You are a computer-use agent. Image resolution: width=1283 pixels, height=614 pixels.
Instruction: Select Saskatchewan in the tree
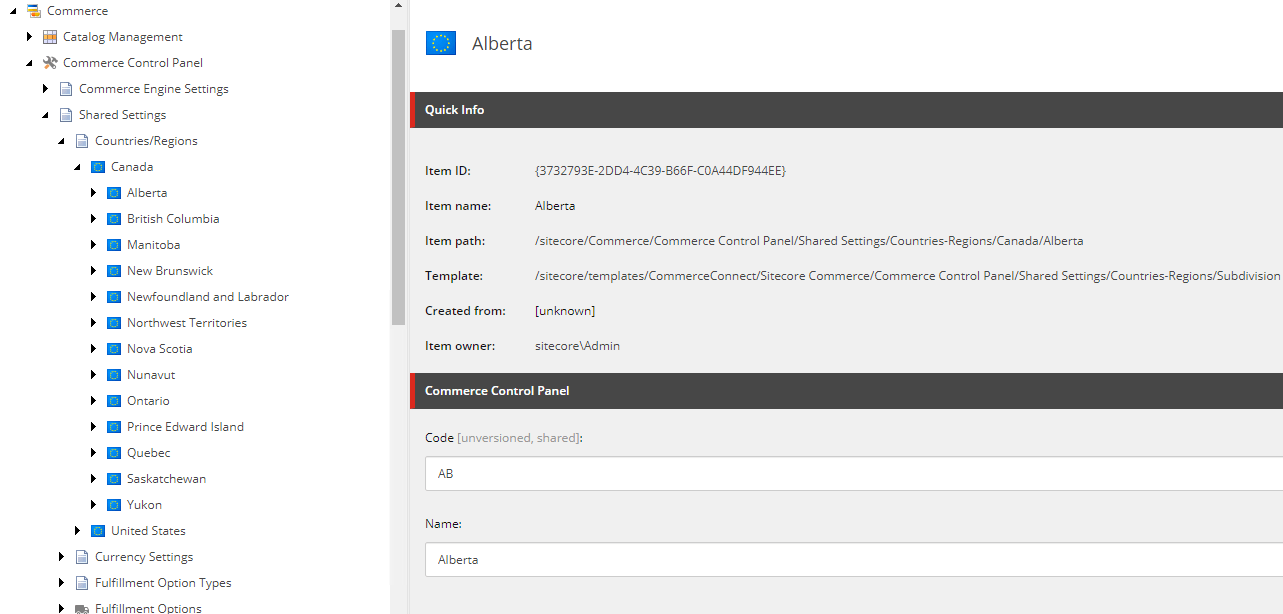[x=166, y=479]
